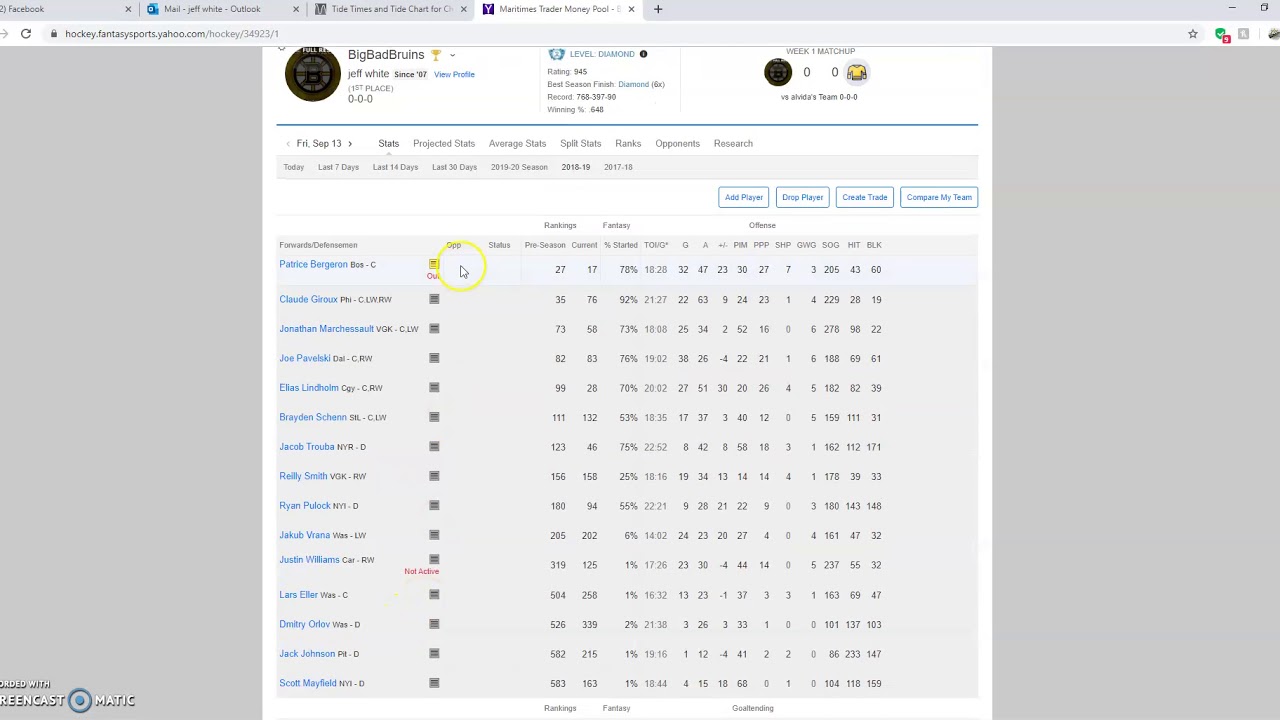
Task: Go to the previous day before Fri, Sep 13
Action: point(288,143)
